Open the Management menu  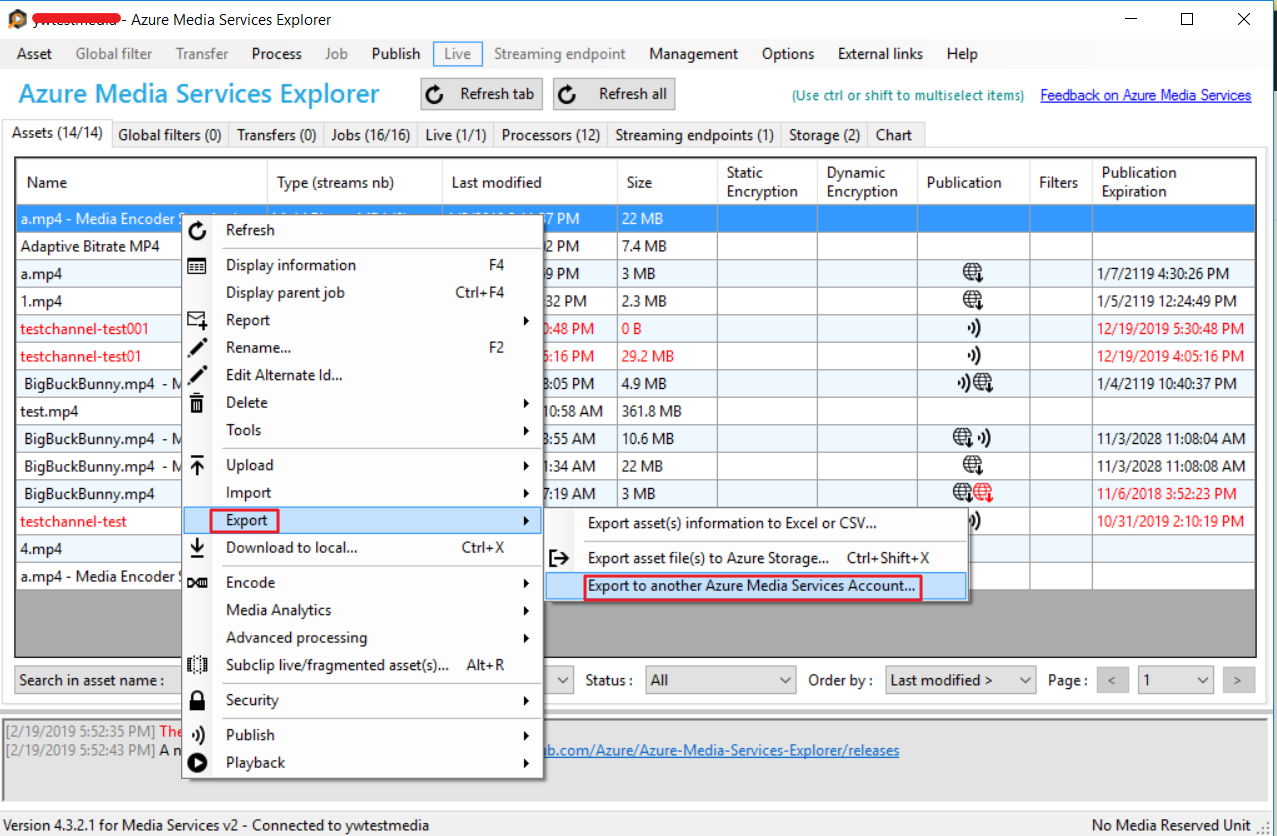coord(693,54)
